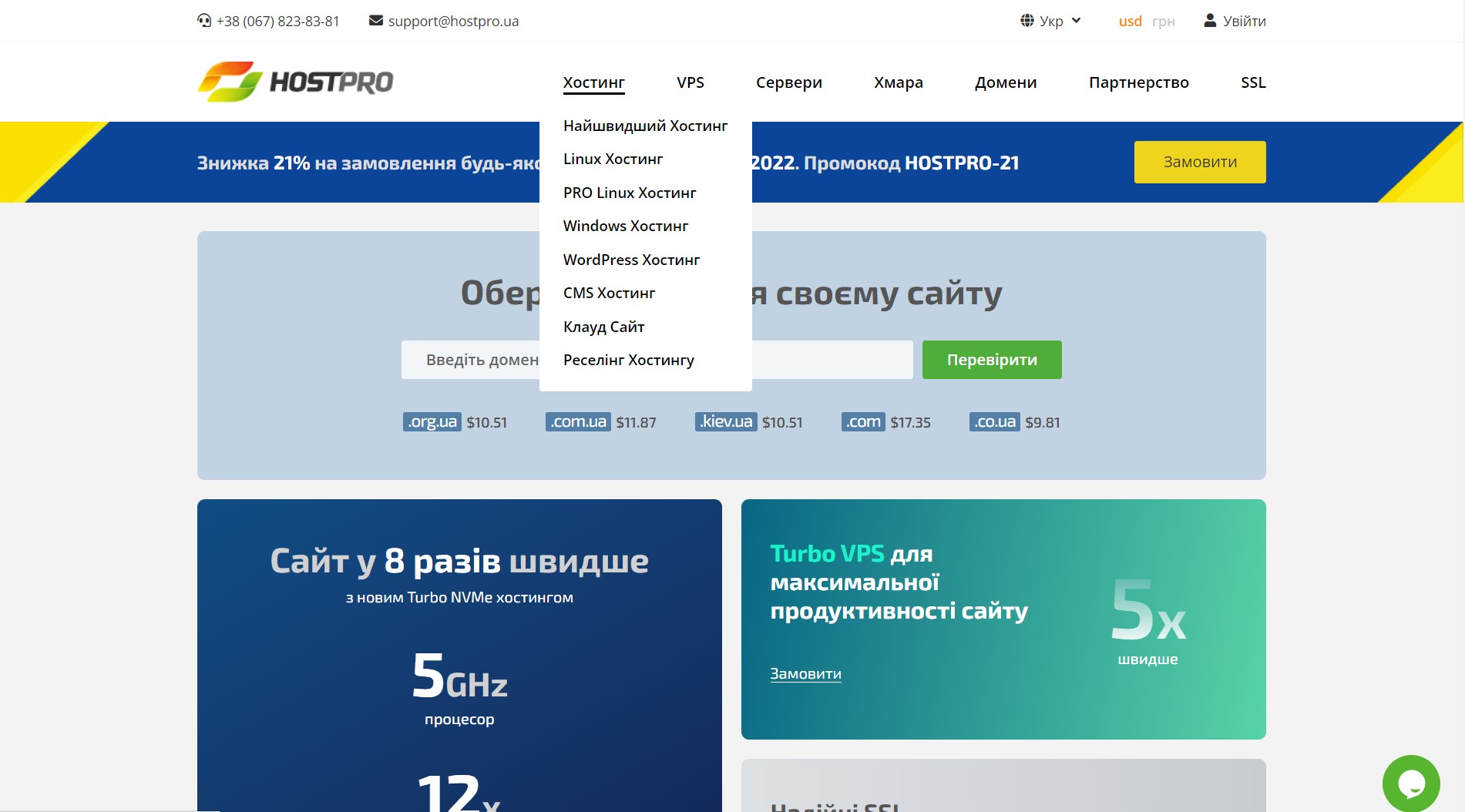Open Реселінг Хостингу menu item
This screenshot has width=1465, height=812.
pyautogui.click(x=628, y=360)
